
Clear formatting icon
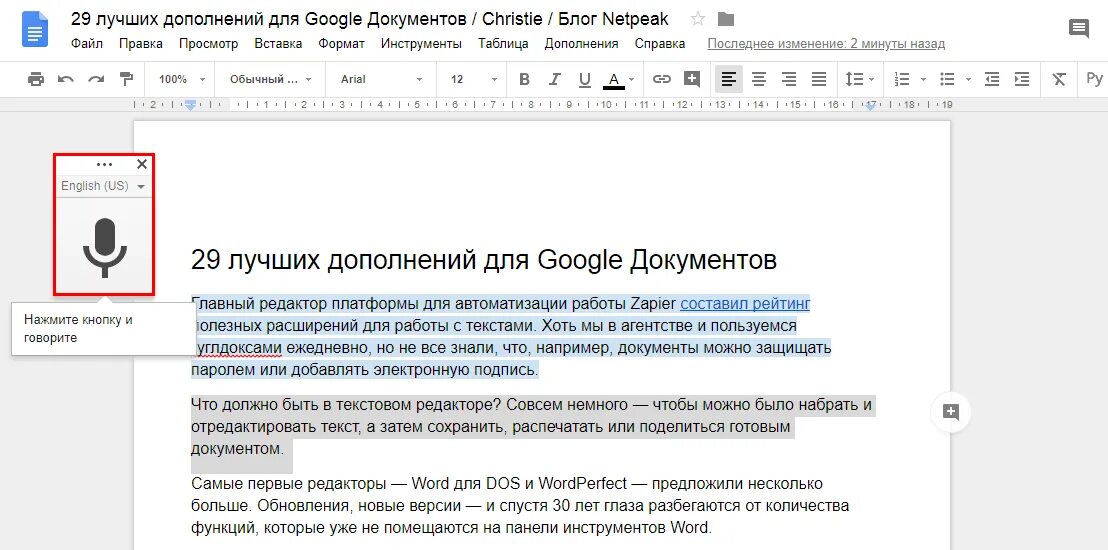point(1059,79)
